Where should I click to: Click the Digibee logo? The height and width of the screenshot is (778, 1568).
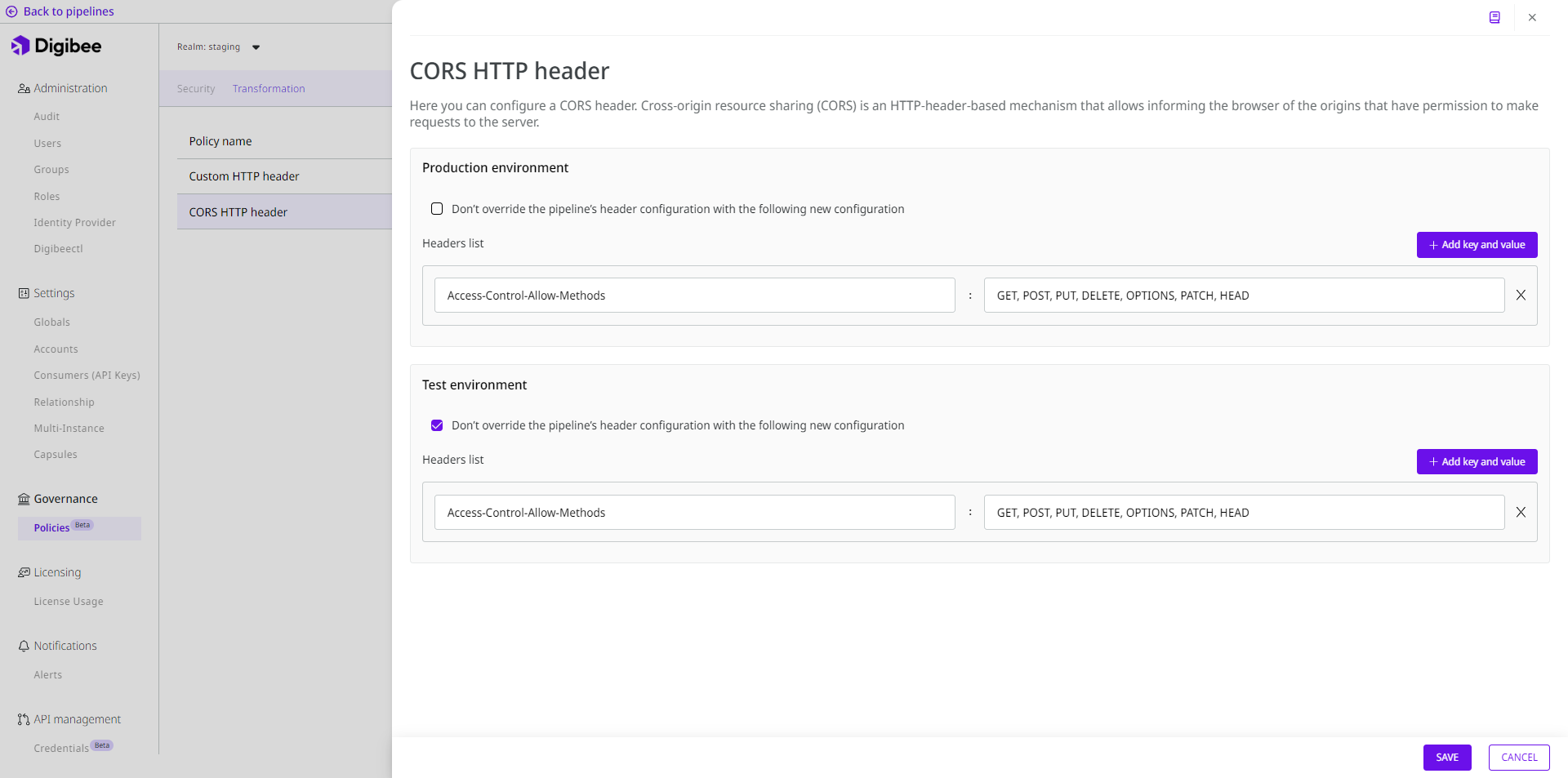(56, 46)
